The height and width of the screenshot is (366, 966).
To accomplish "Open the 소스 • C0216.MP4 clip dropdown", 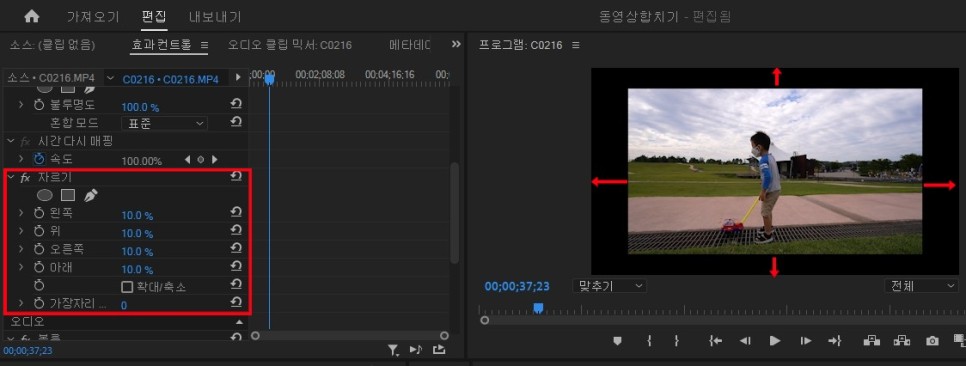I will 110,78.
